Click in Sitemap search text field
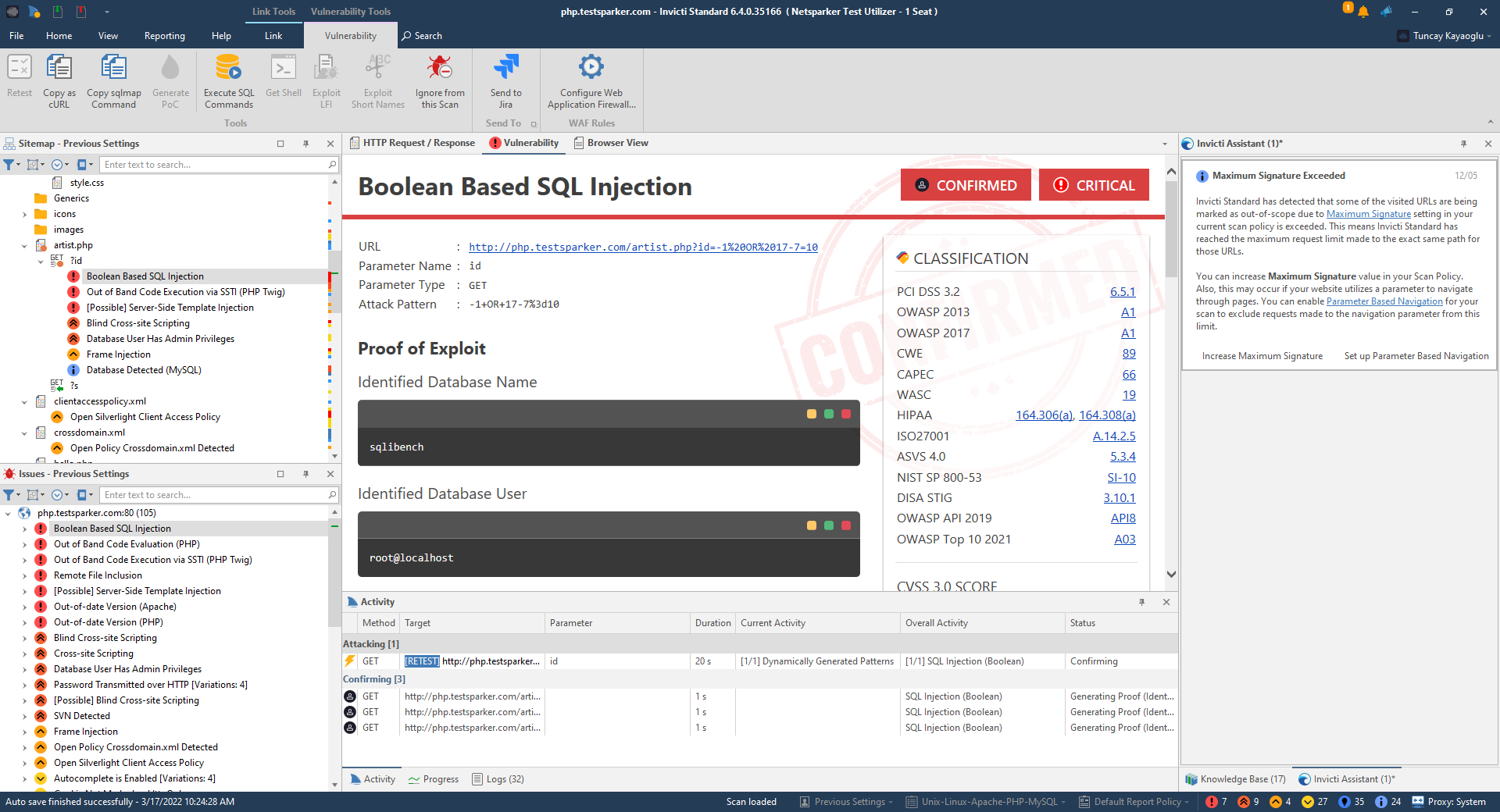 tap(214, 165)
